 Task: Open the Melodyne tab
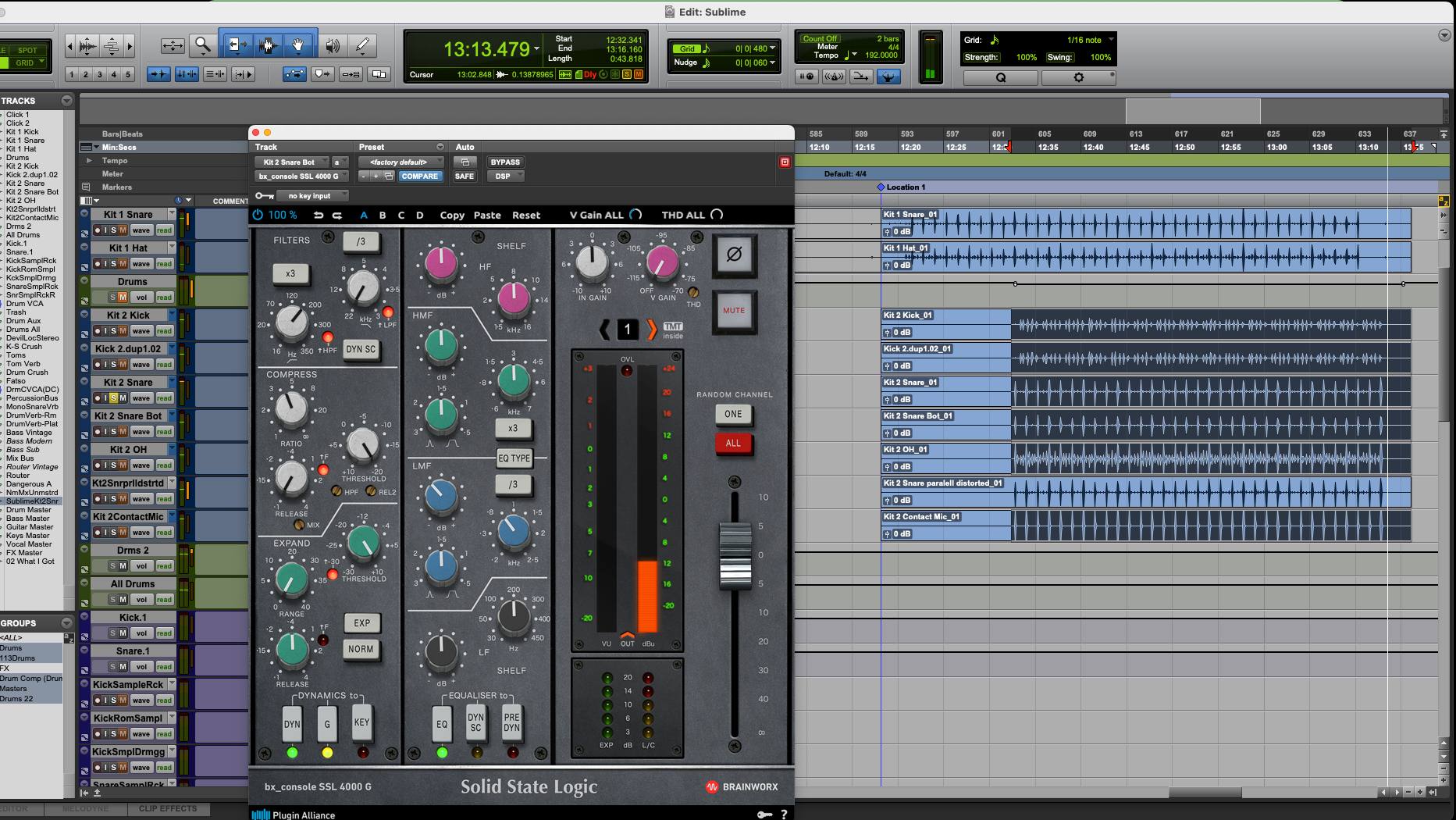click(85, 808)
